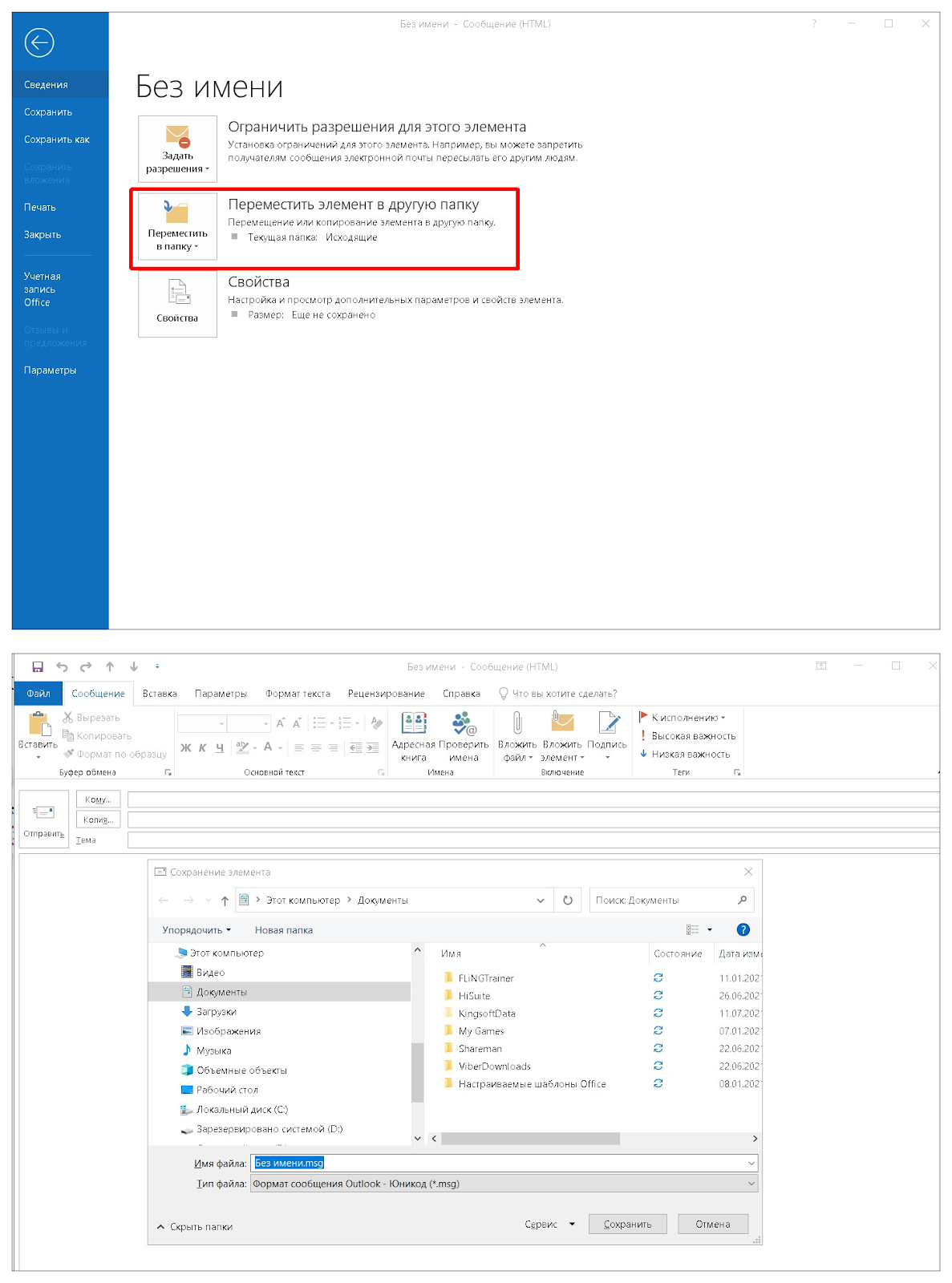Click the file name (Имя файла) field

coord(497,1163)
